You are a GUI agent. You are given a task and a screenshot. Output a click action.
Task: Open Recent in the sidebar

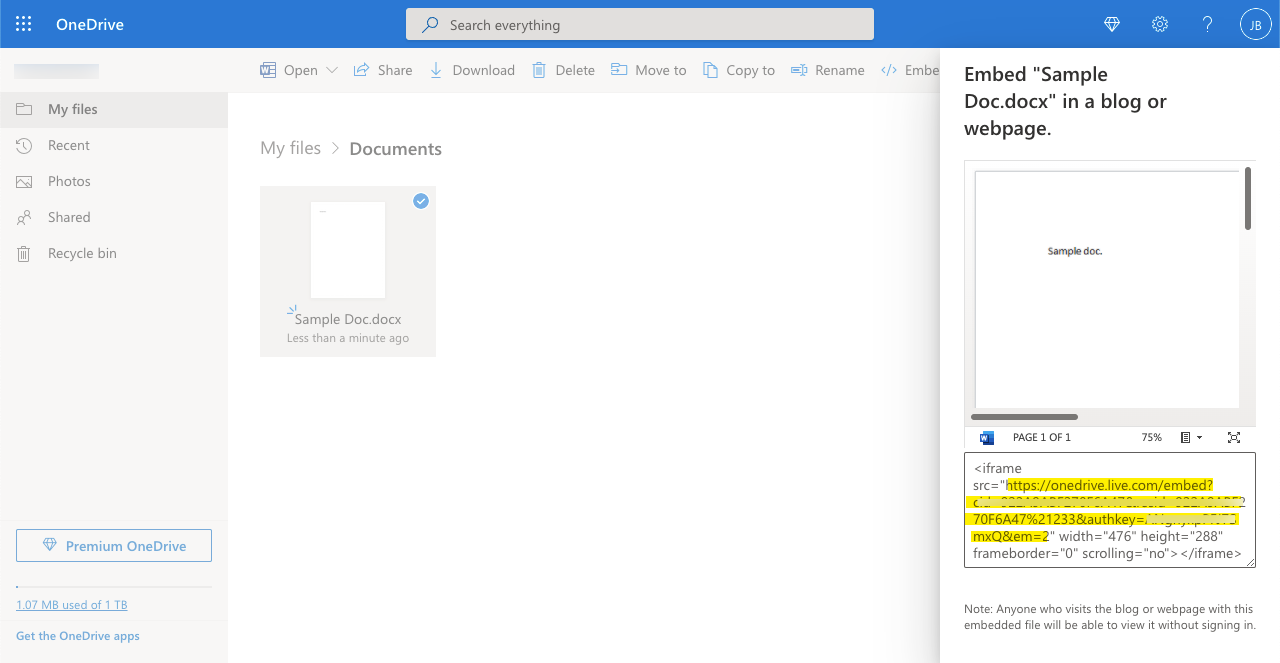[x=114, y=145]
